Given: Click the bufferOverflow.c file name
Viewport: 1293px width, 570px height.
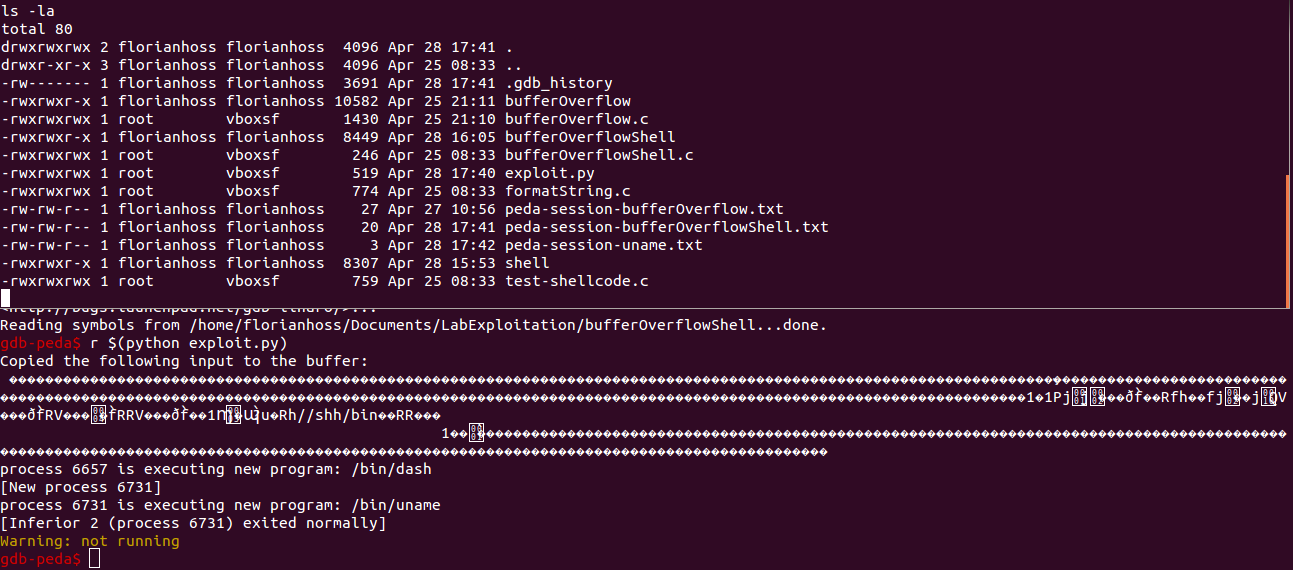Looking at the screenshot, I should point(577,119).
